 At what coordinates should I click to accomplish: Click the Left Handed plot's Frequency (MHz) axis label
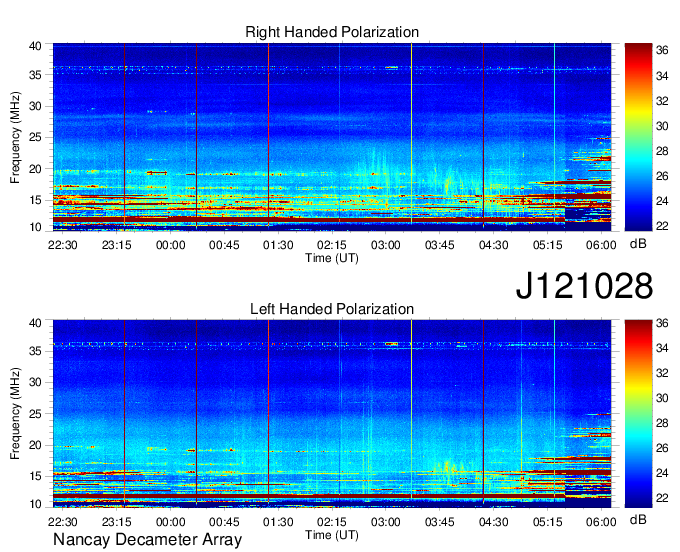[15, 414]
